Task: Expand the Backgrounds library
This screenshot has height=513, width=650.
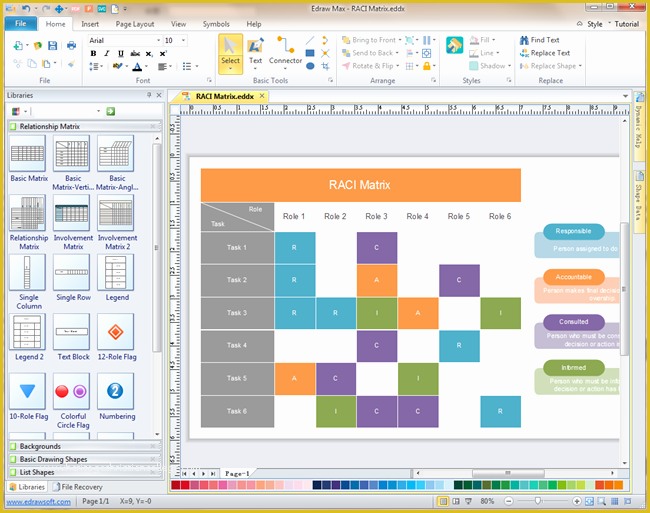Action: [85, 446]
